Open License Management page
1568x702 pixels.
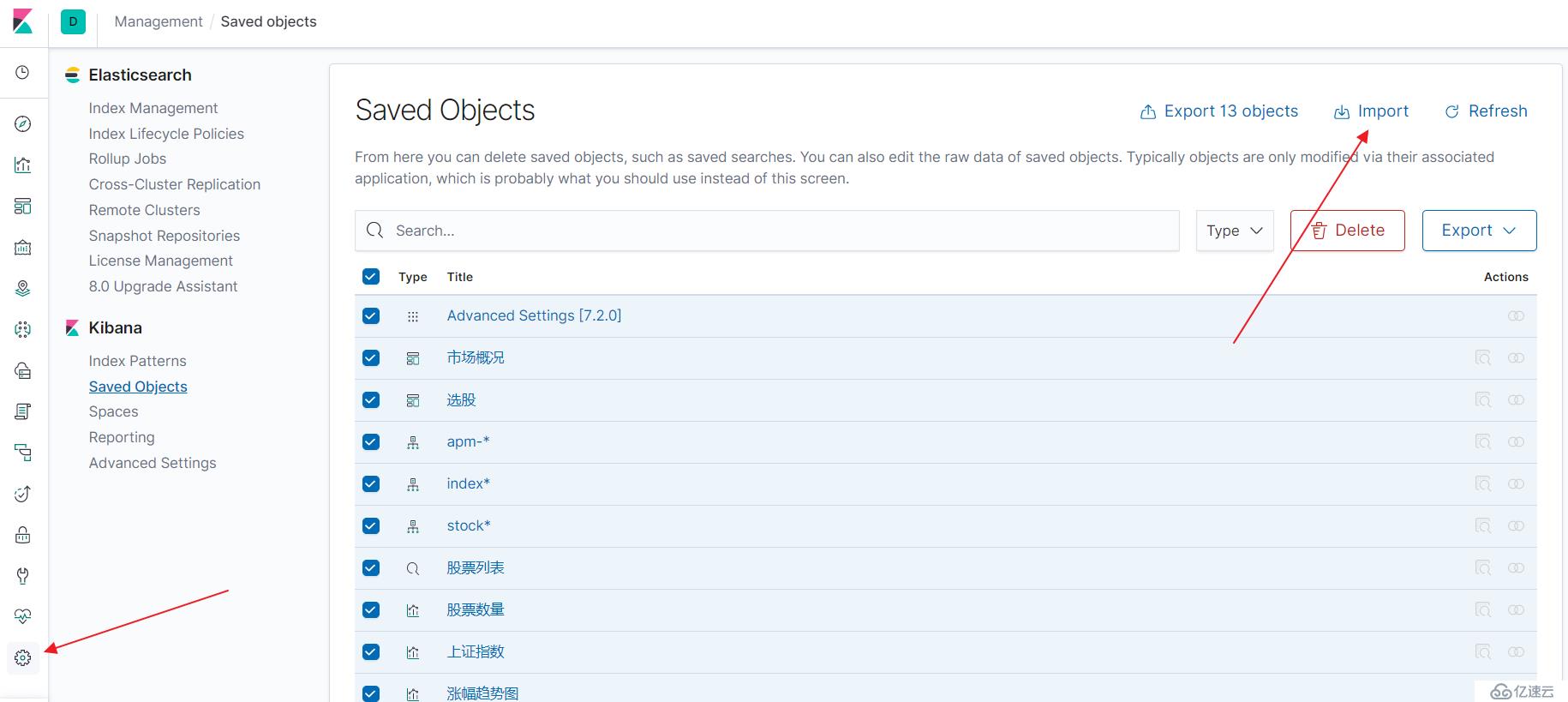pyautogui.click(x=161, y=261)
